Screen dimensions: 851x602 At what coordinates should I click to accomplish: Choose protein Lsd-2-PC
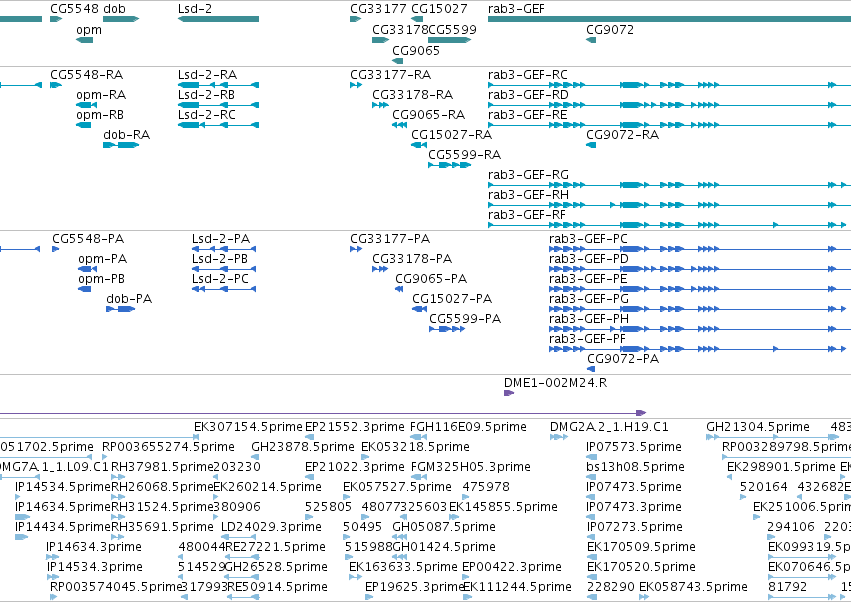click(x=220, y=279)
